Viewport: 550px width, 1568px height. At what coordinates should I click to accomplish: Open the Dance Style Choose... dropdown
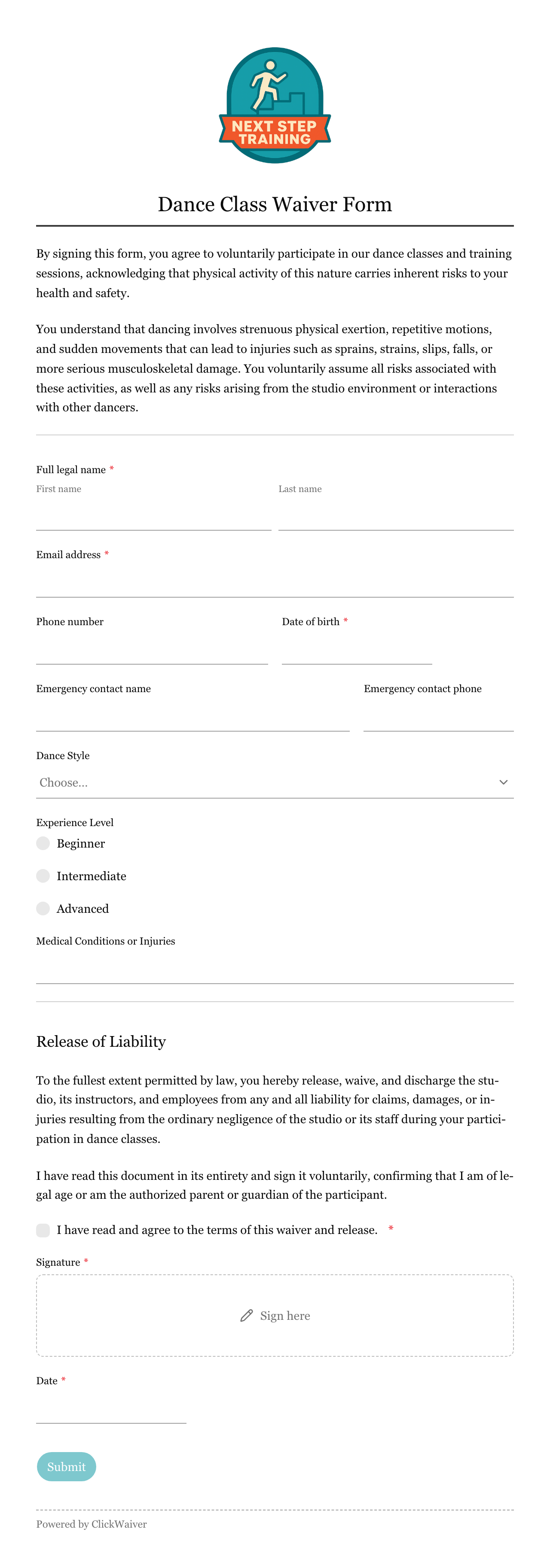[275, 783]
